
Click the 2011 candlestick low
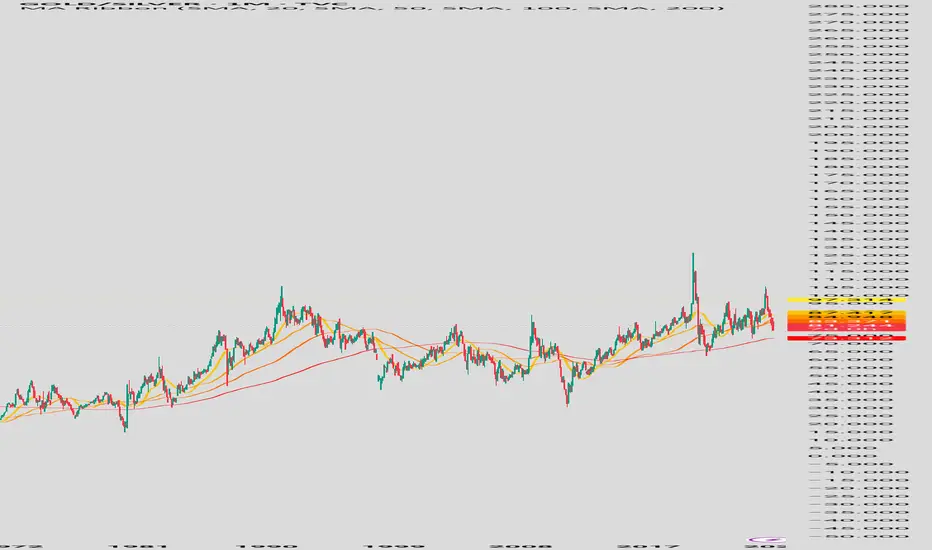coord(567,404)
